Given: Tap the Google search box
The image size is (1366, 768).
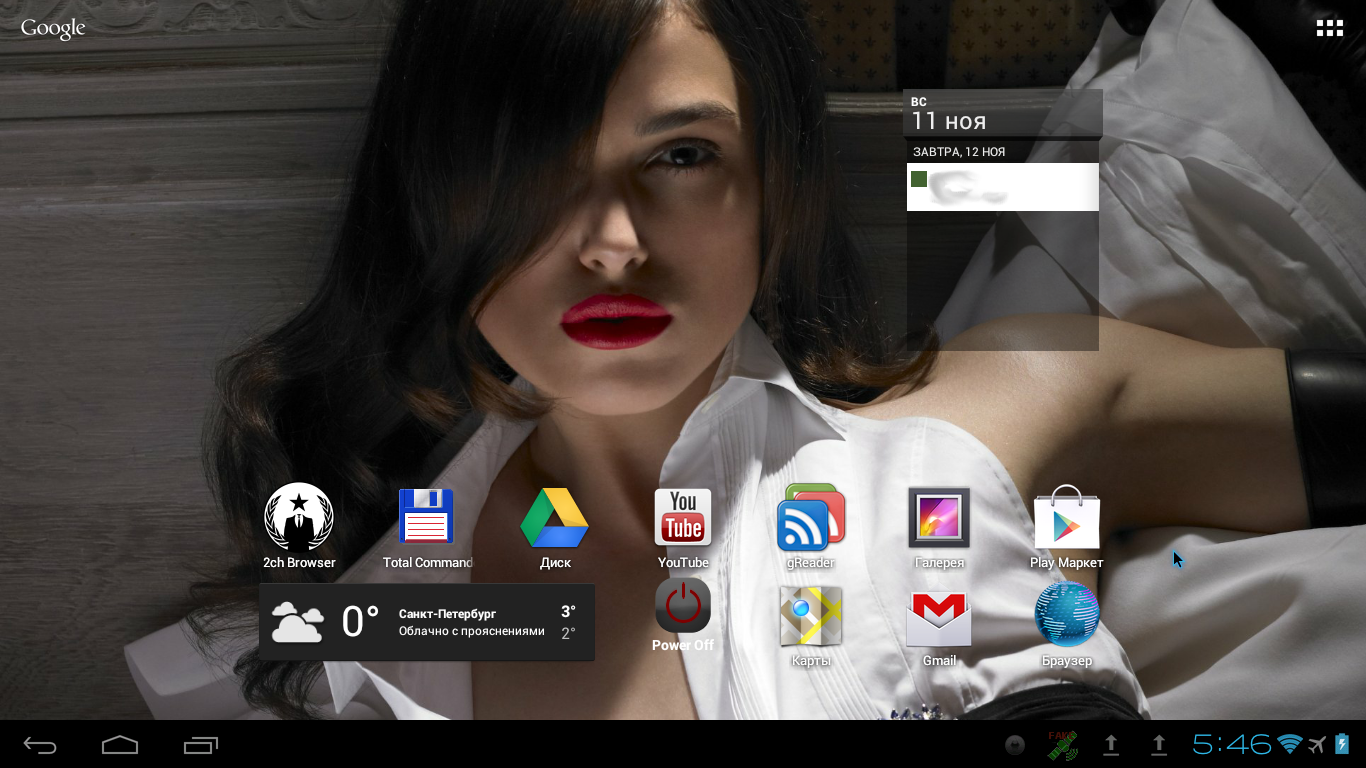Looking at the screenshot, I should [53, 28].
